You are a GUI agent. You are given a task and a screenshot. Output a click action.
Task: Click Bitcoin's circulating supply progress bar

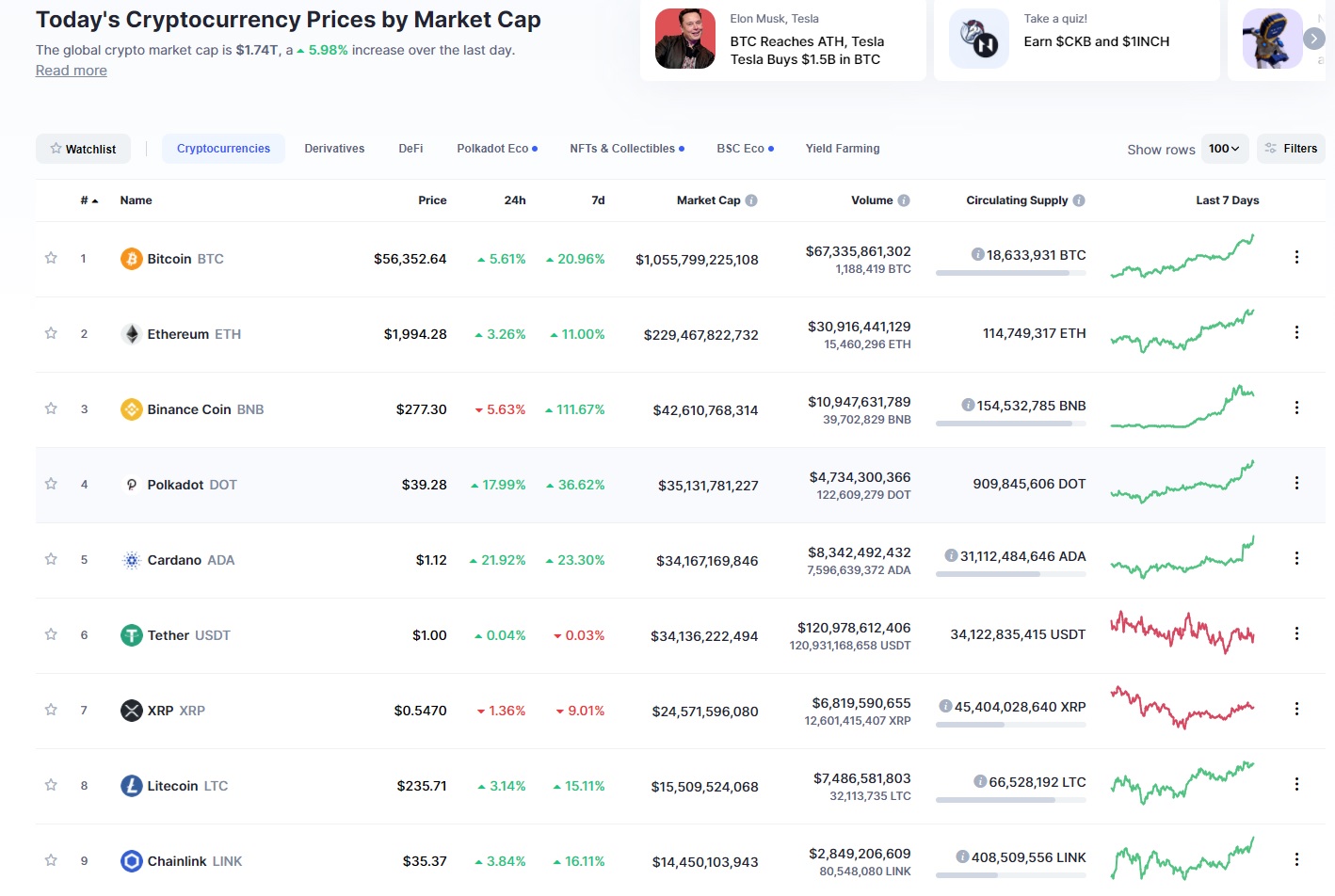click(x=1010, y=273)
